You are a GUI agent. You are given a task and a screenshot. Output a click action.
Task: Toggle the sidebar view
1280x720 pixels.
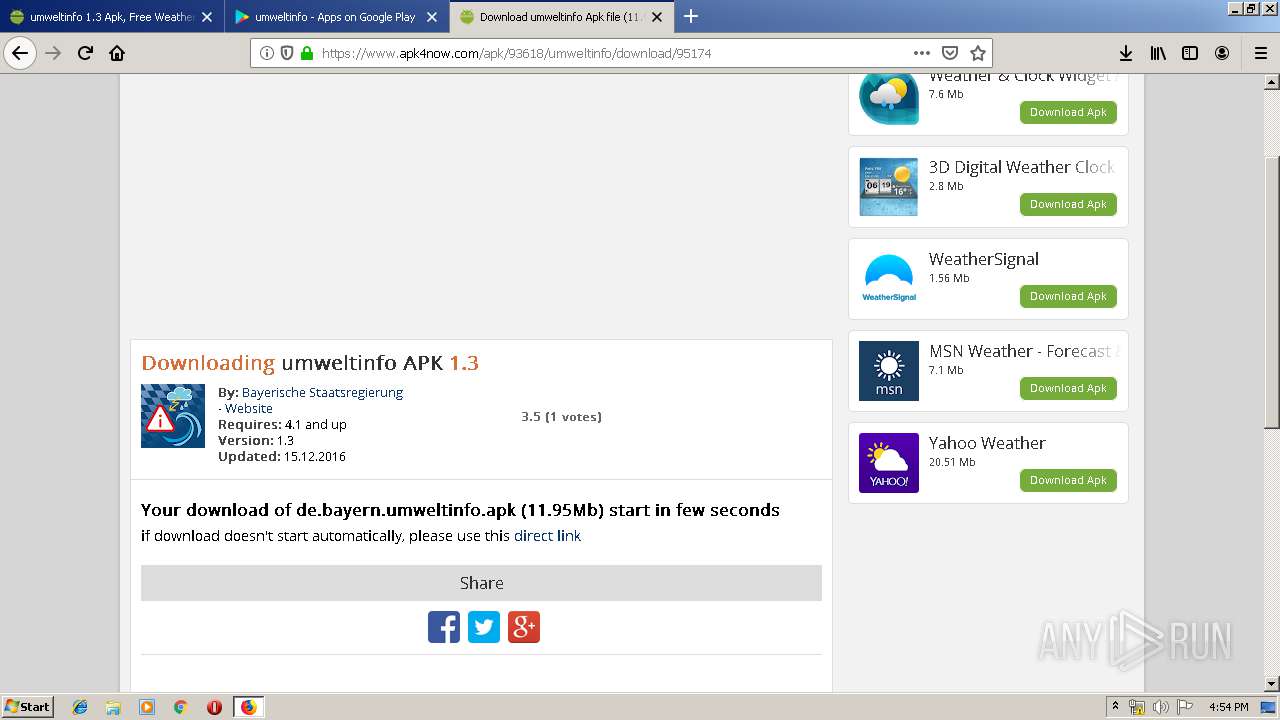tap(1190, 53)
